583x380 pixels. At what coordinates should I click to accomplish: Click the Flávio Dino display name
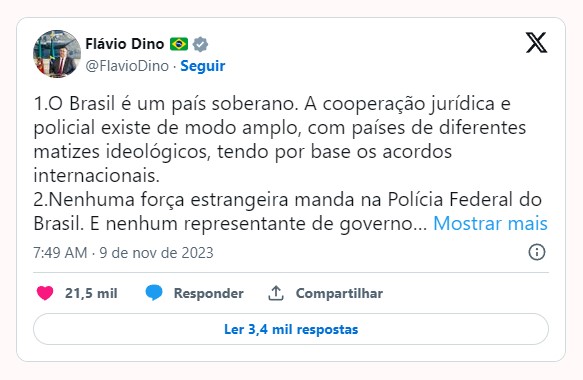[x=125, y=44]
